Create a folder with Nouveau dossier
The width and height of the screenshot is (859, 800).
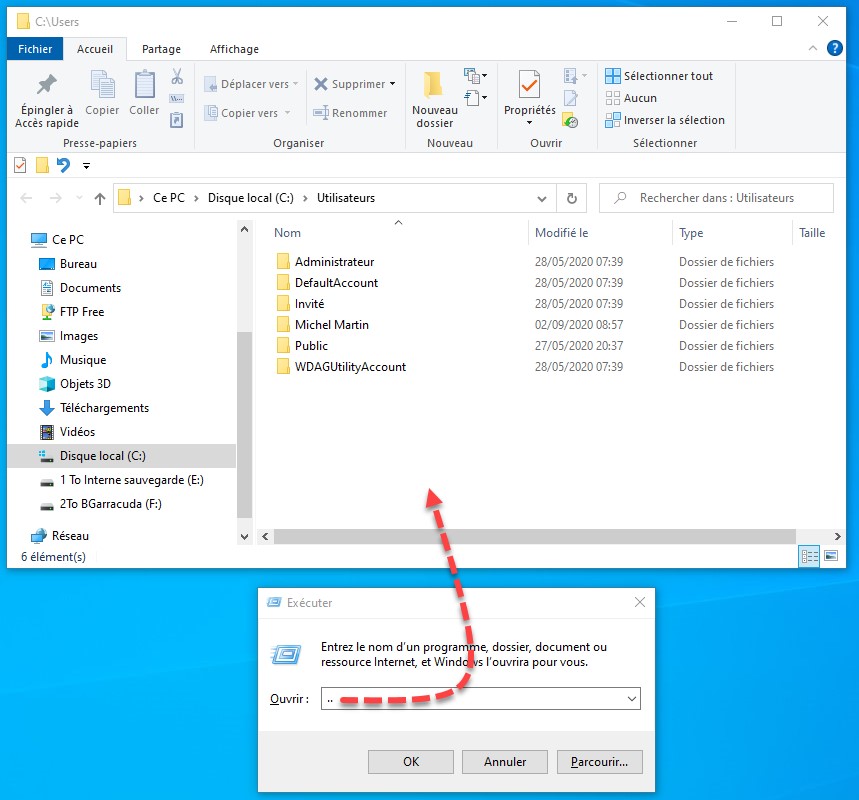tap(434, 98)
